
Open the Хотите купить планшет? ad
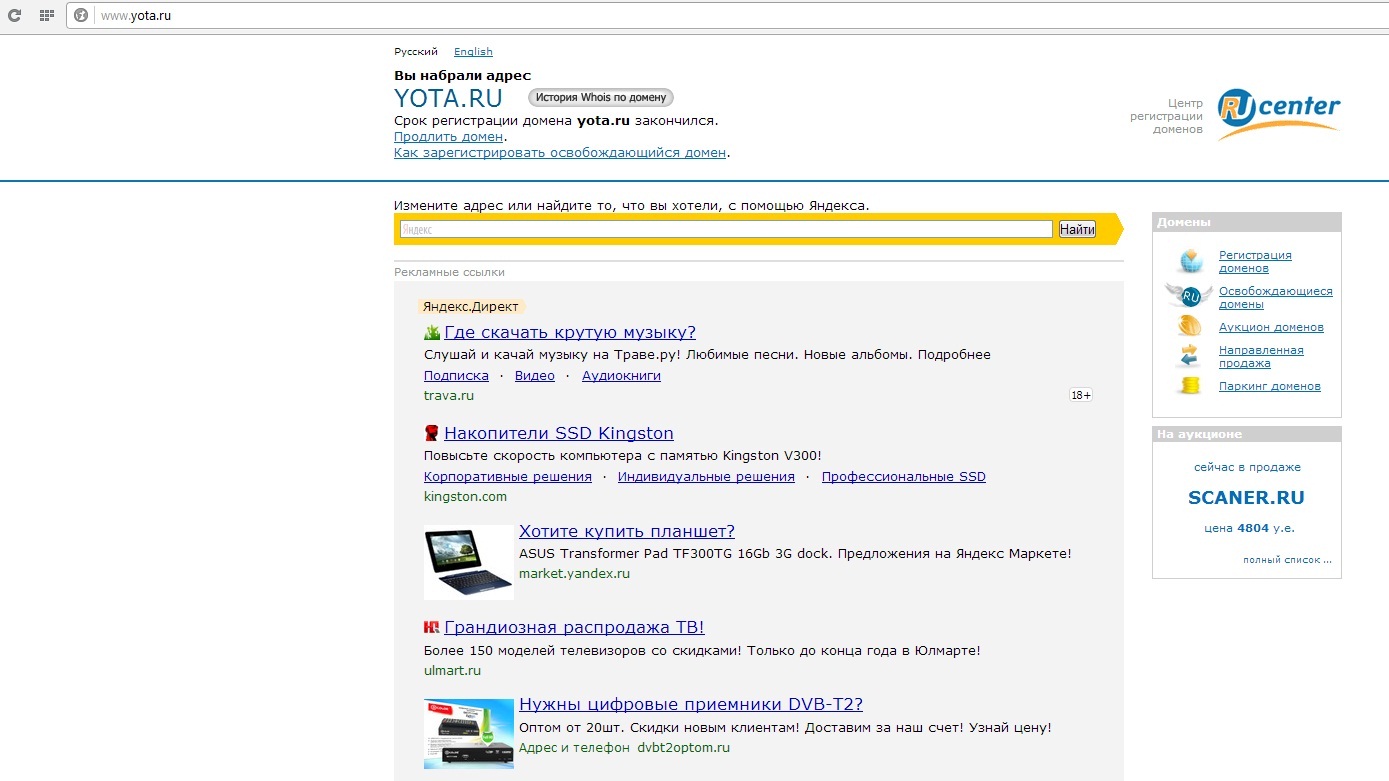(x=627, y=531)
